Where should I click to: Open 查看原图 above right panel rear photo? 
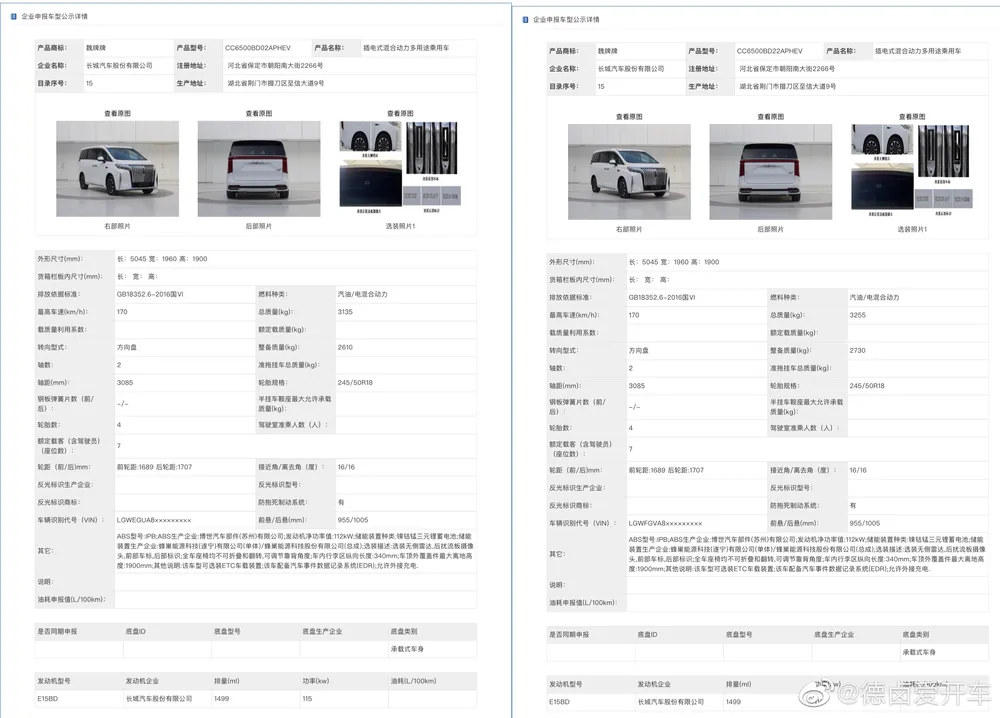[770, 117]
